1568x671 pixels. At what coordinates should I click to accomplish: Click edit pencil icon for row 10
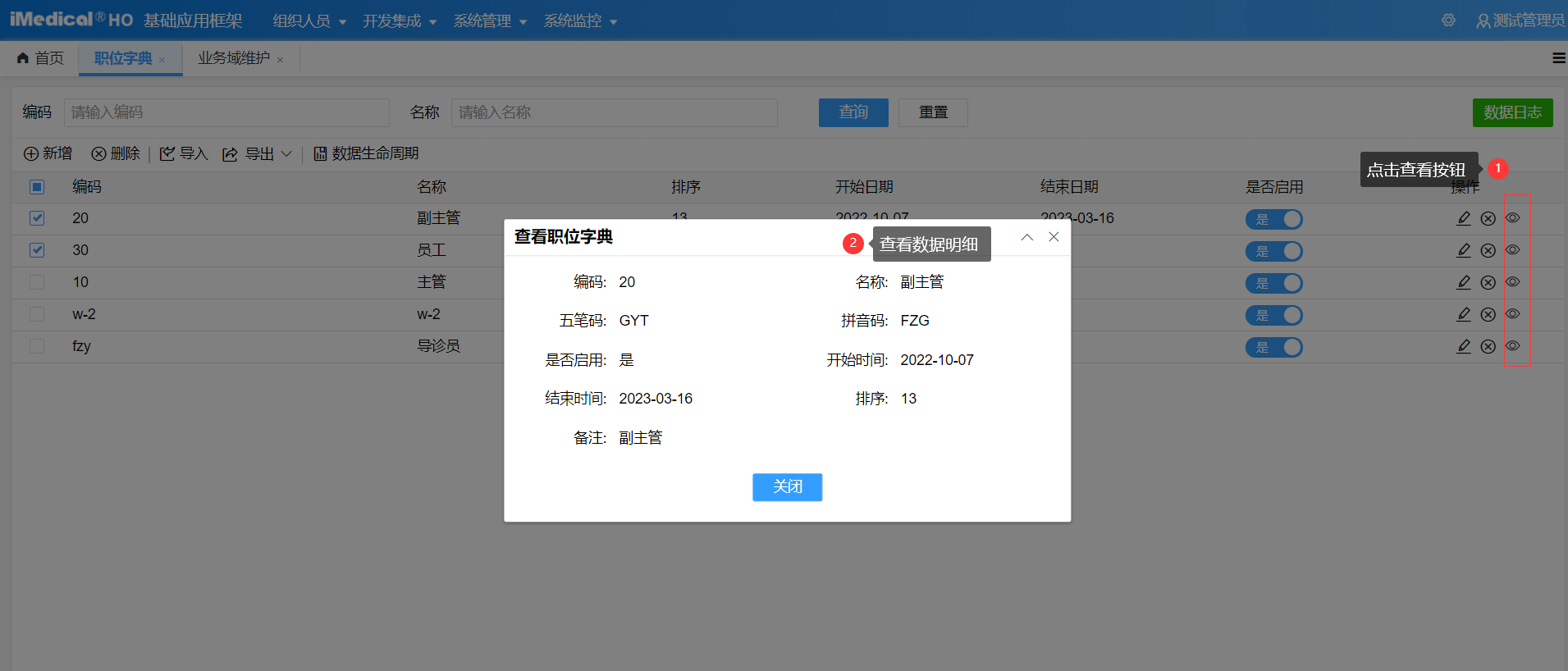click(x=1464, y=282)
